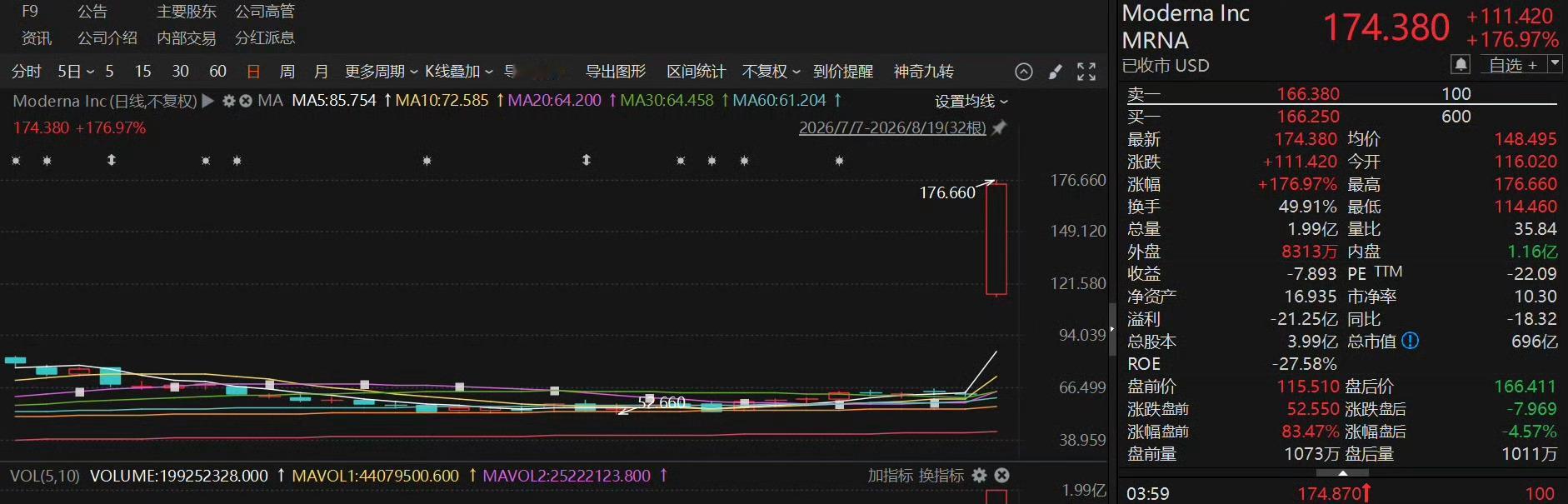
Task: Open volume indicator settings gear
Action: [x=980, y=475]
